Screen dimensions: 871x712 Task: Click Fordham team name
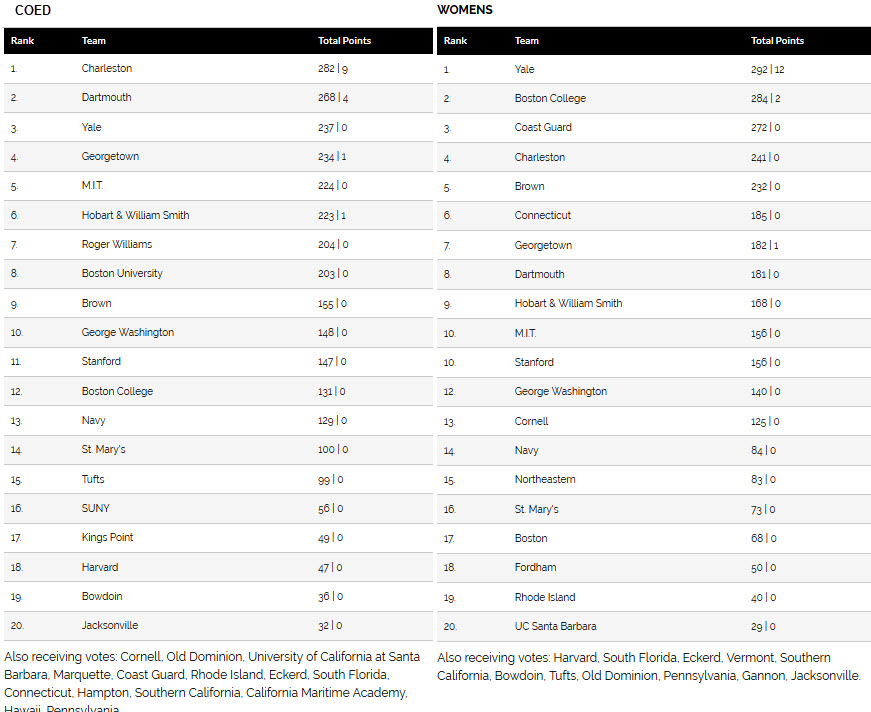point(535,567)
